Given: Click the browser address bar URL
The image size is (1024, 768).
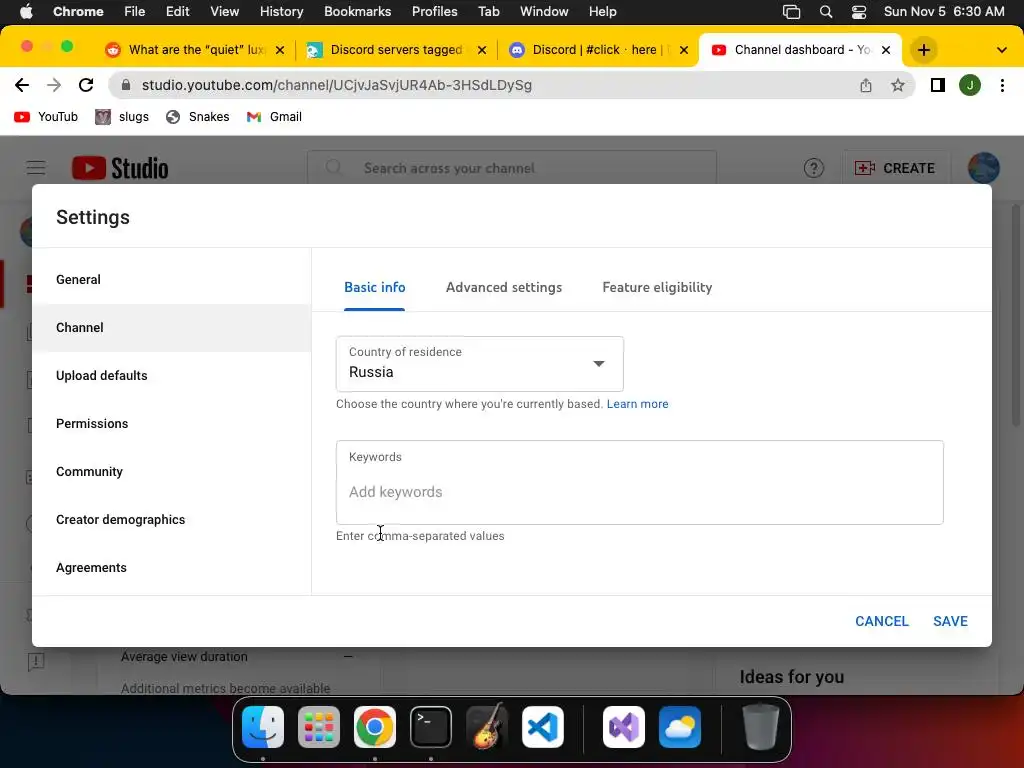Looking at the screenshot, I should click(337, 85).
